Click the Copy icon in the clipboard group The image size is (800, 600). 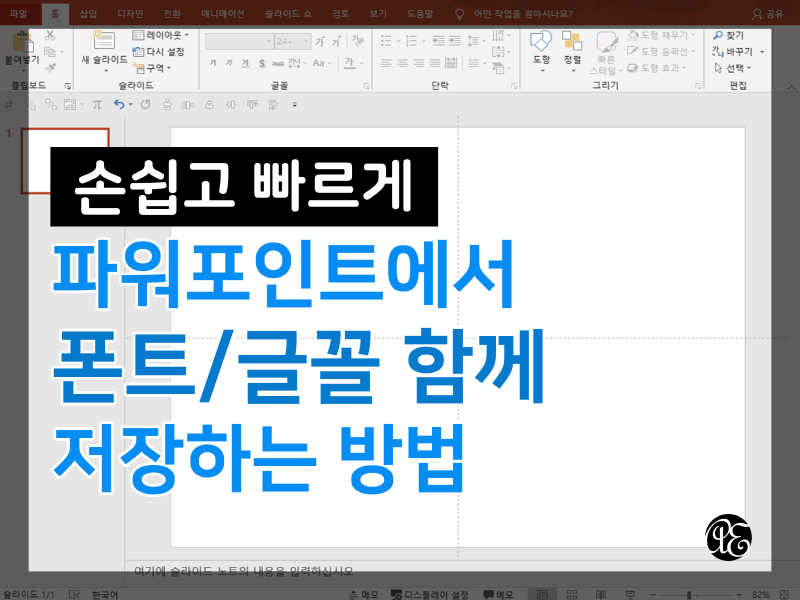(x=50, y=52)
